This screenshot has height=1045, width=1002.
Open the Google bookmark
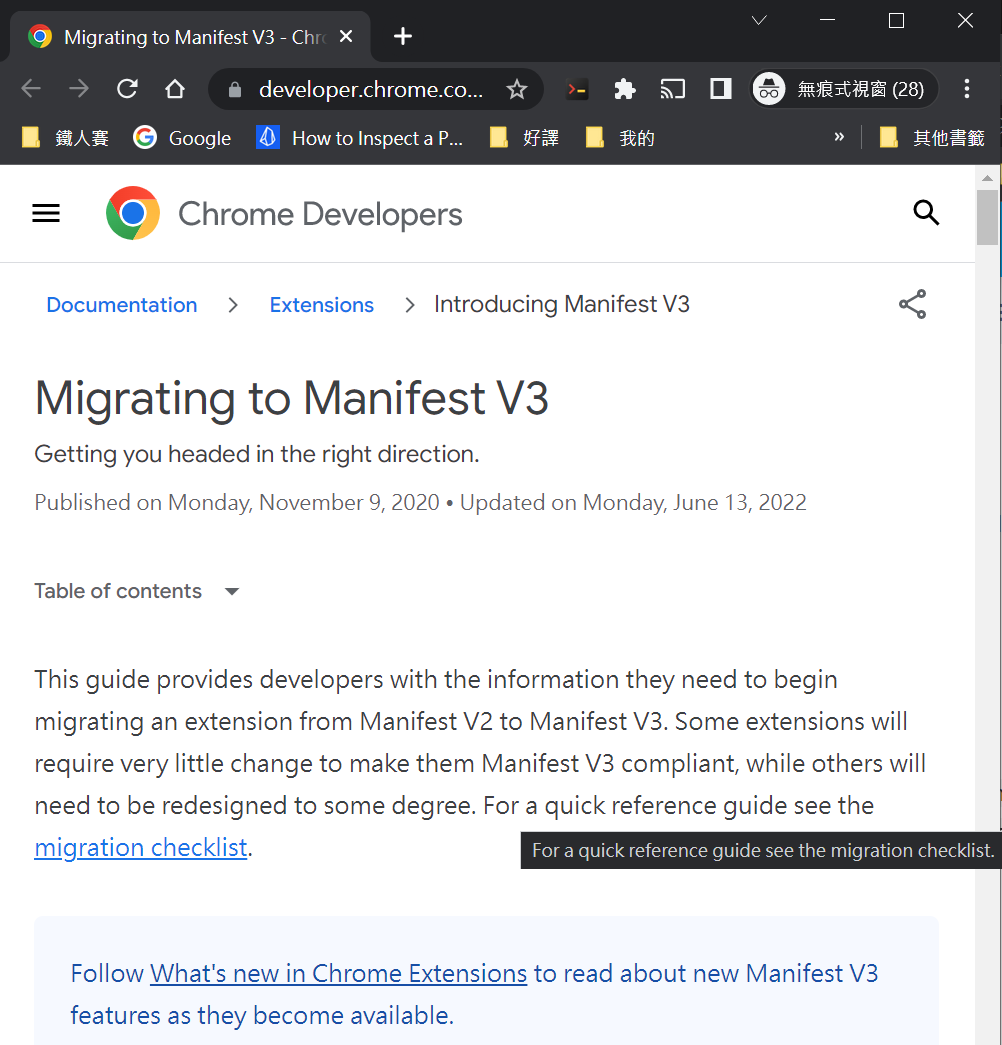click(x=182, y=138)
